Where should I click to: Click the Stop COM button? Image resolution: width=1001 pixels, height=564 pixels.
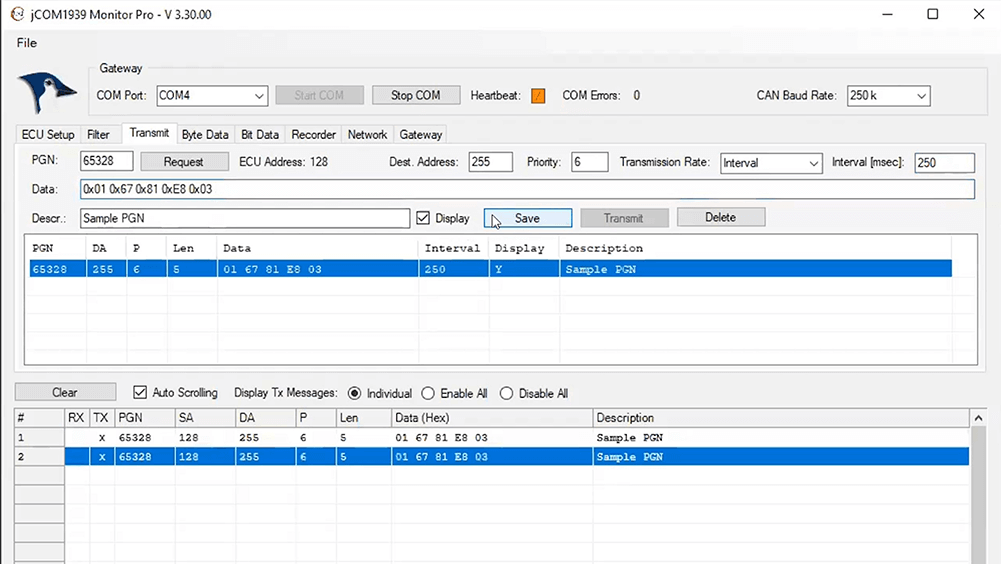(x=416, y=95)
